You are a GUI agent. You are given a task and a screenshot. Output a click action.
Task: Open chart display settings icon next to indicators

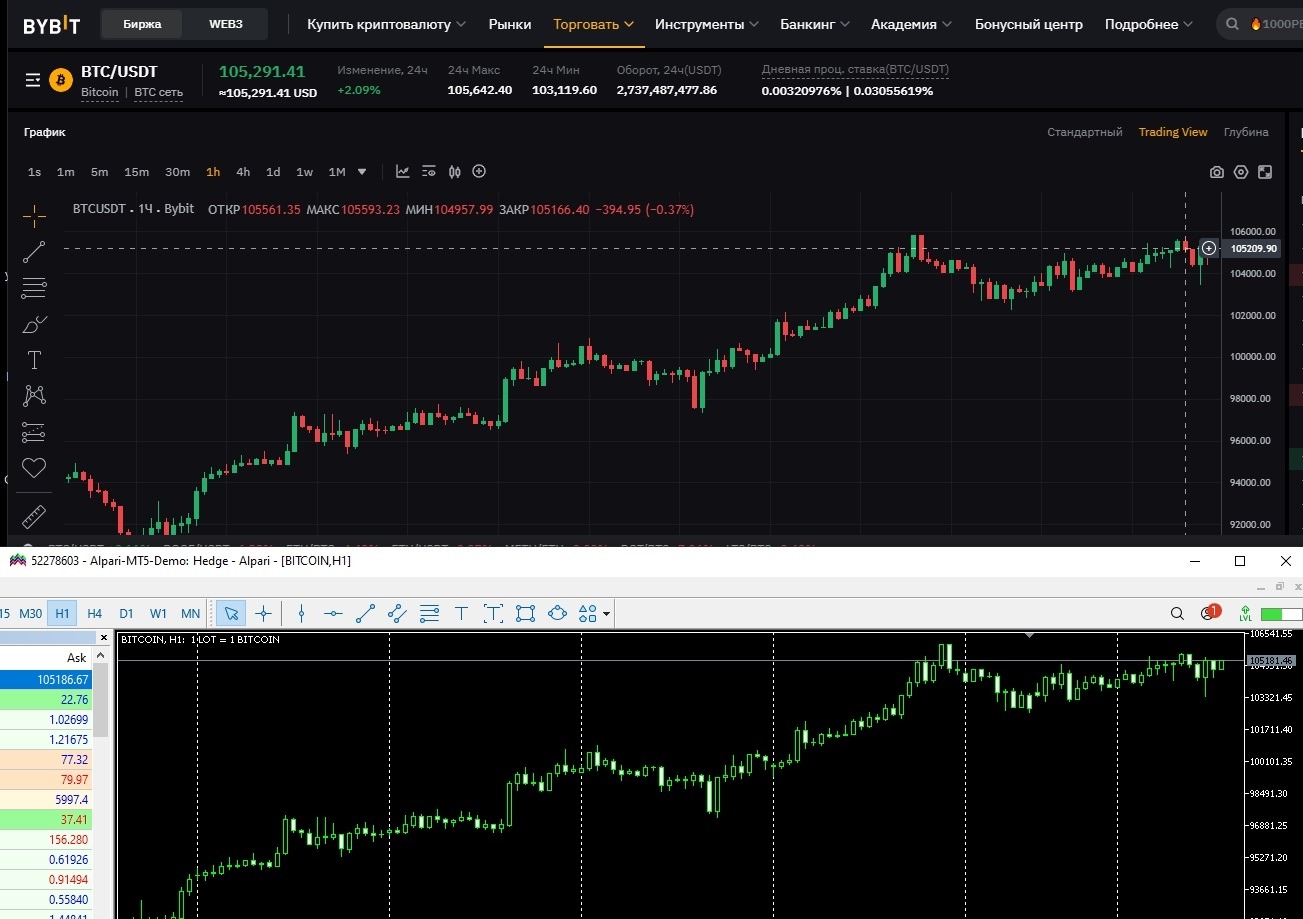[x=429, y=172]
